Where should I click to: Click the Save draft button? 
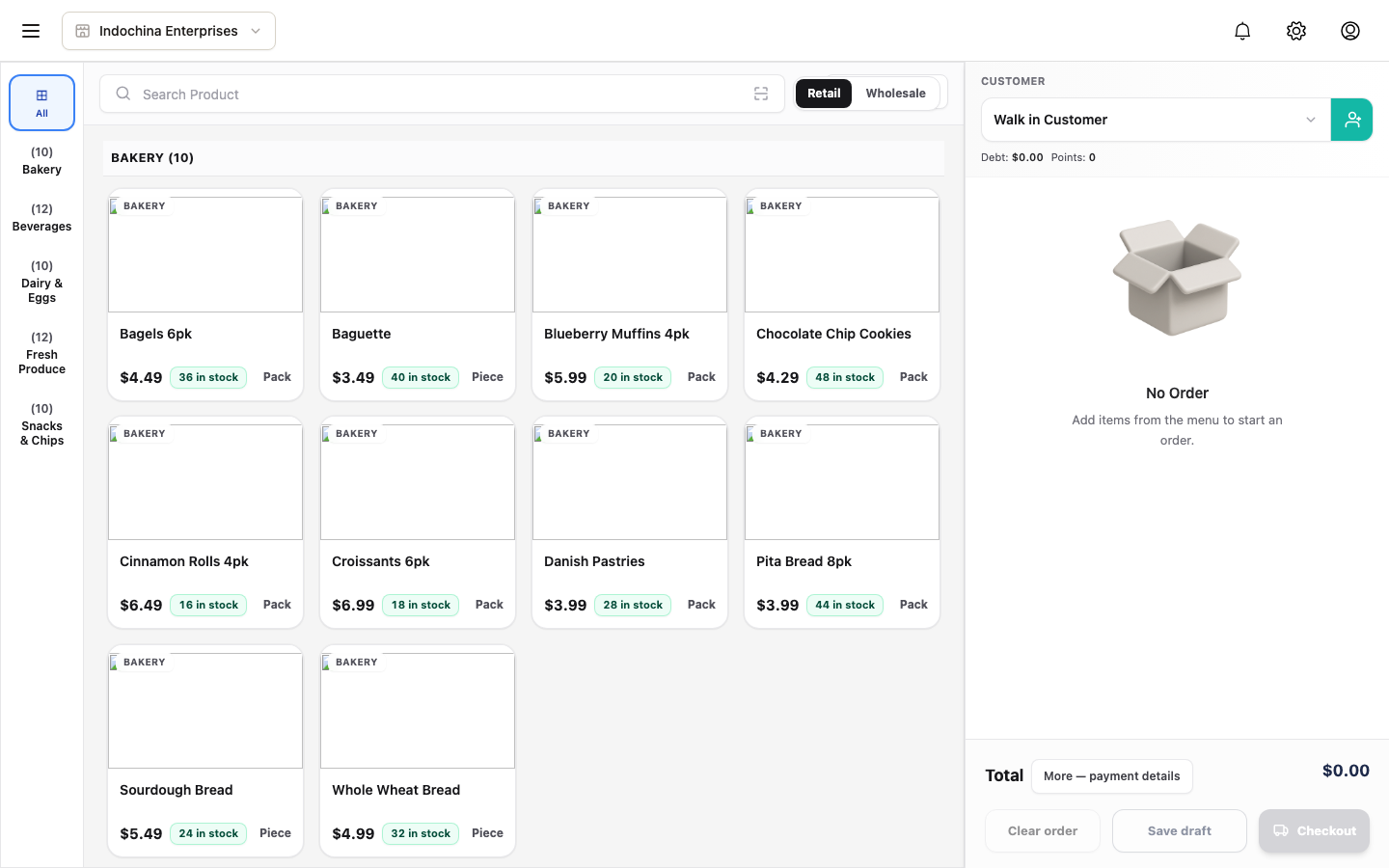1180,831
